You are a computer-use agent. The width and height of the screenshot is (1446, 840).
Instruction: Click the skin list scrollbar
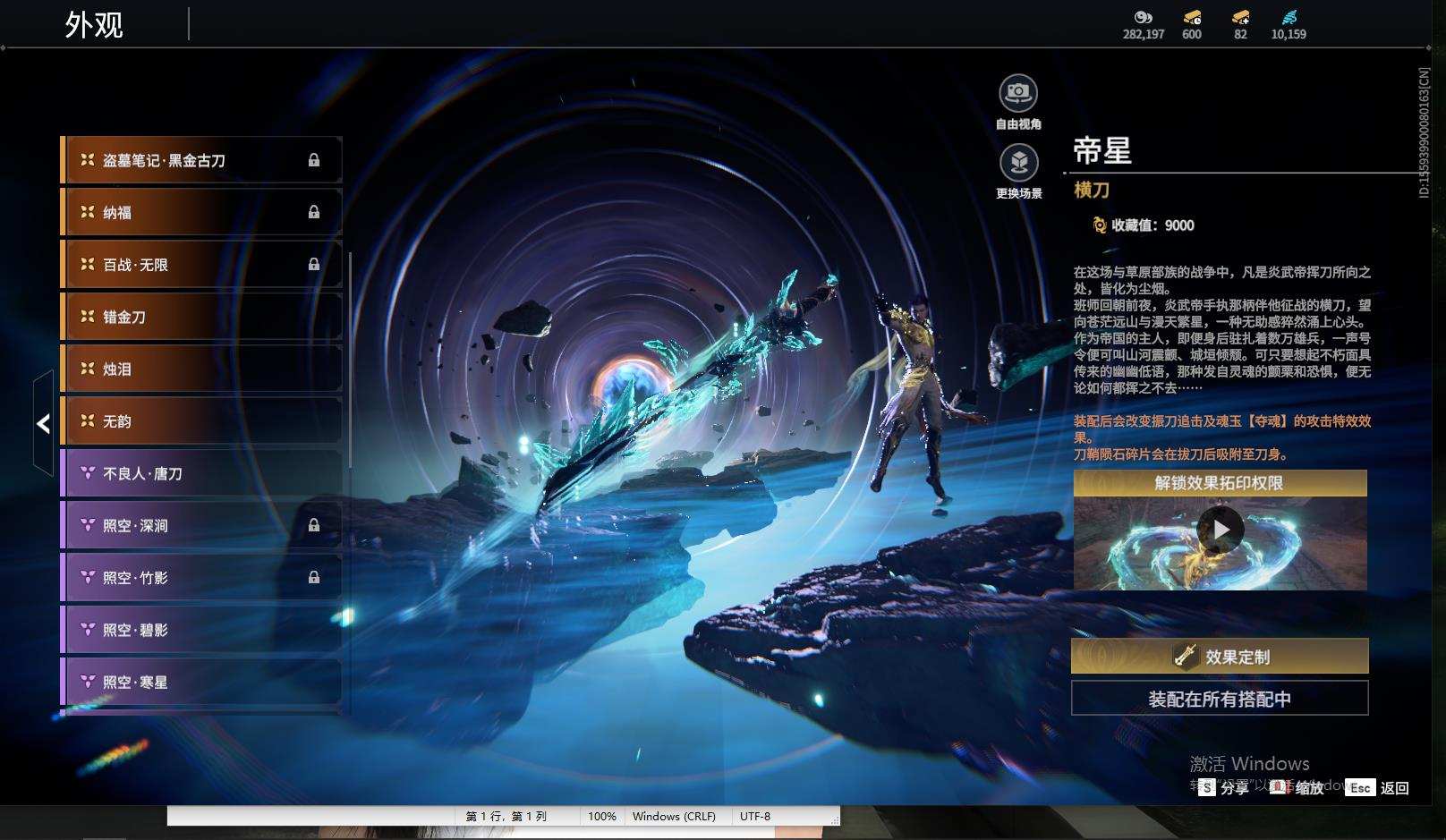(350, 360)
